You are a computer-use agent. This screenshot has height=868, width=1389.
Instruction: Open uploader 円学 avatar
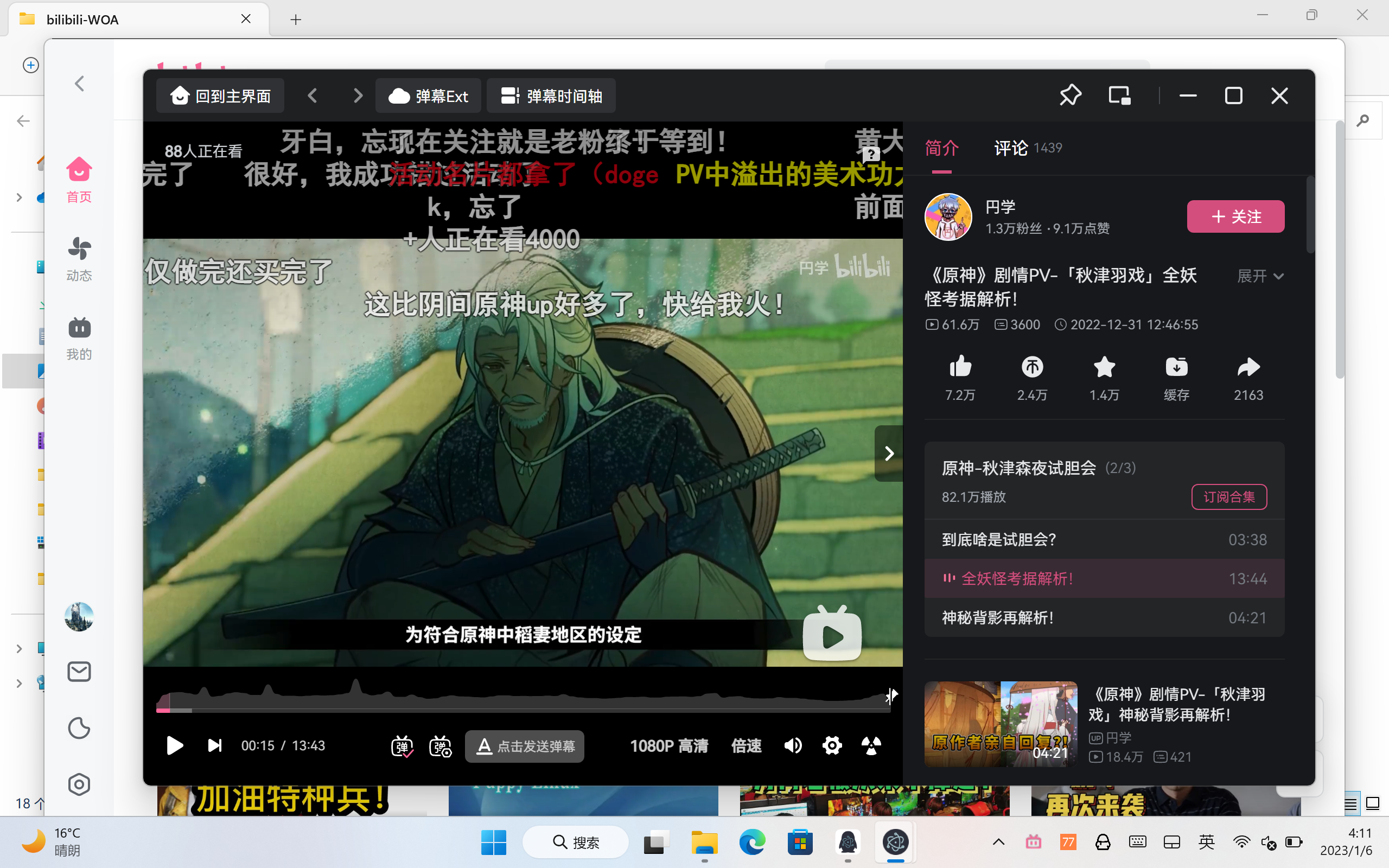(x=948, y=217)
